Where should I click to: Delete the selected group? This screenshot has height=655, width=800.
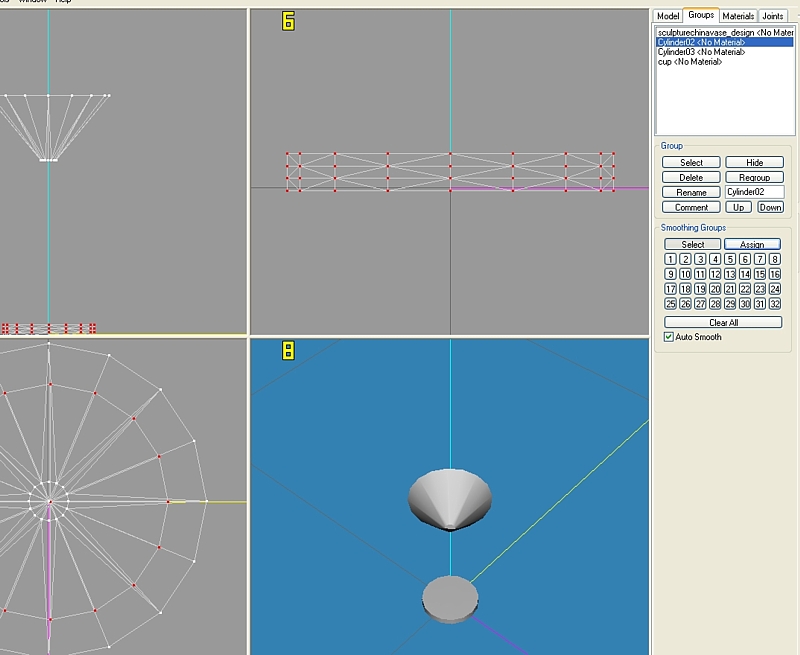click(691, 177)
